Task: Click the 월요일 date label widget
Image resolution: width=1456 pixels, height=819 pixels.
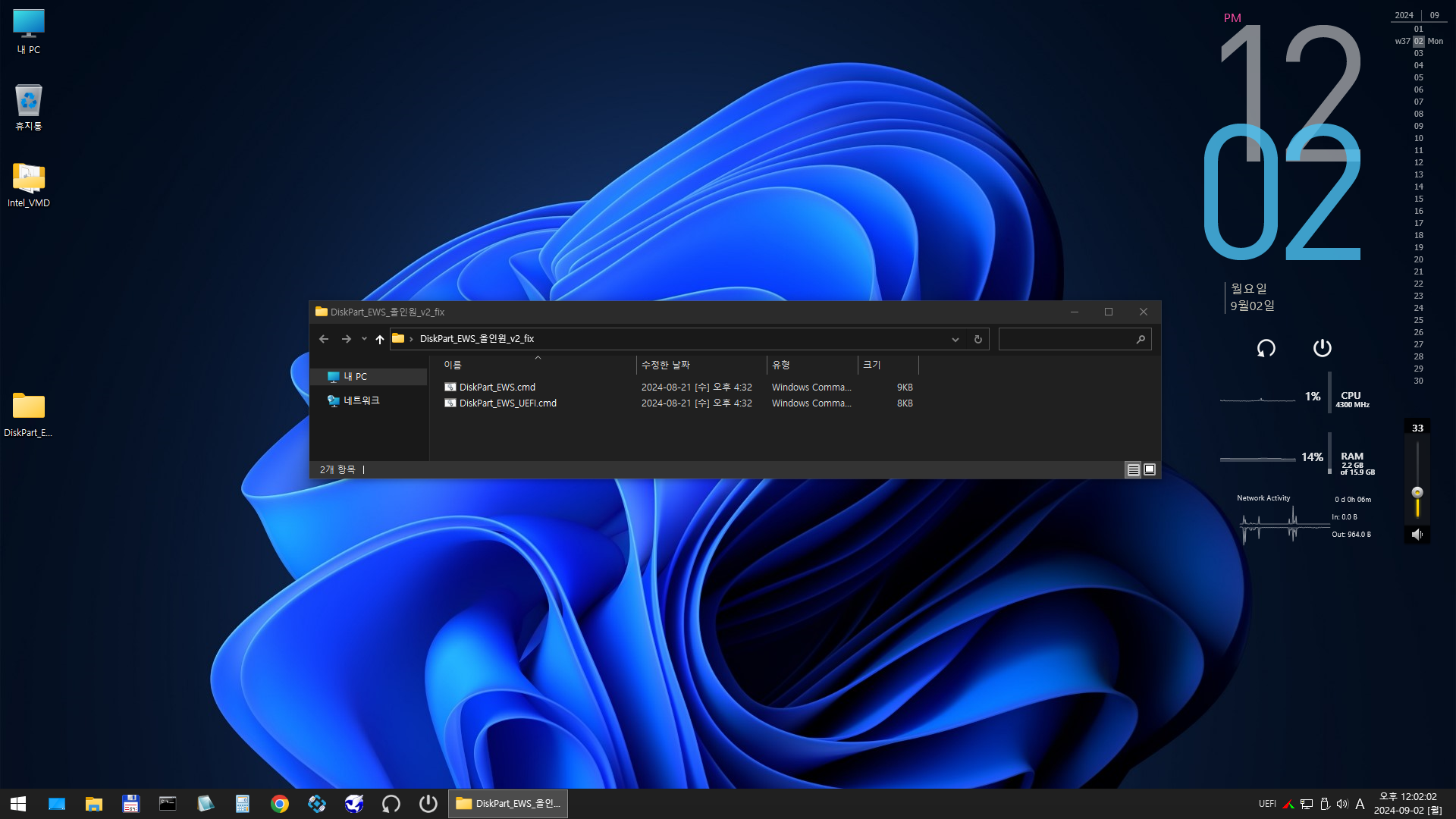Action: (x=1248, y=289)
